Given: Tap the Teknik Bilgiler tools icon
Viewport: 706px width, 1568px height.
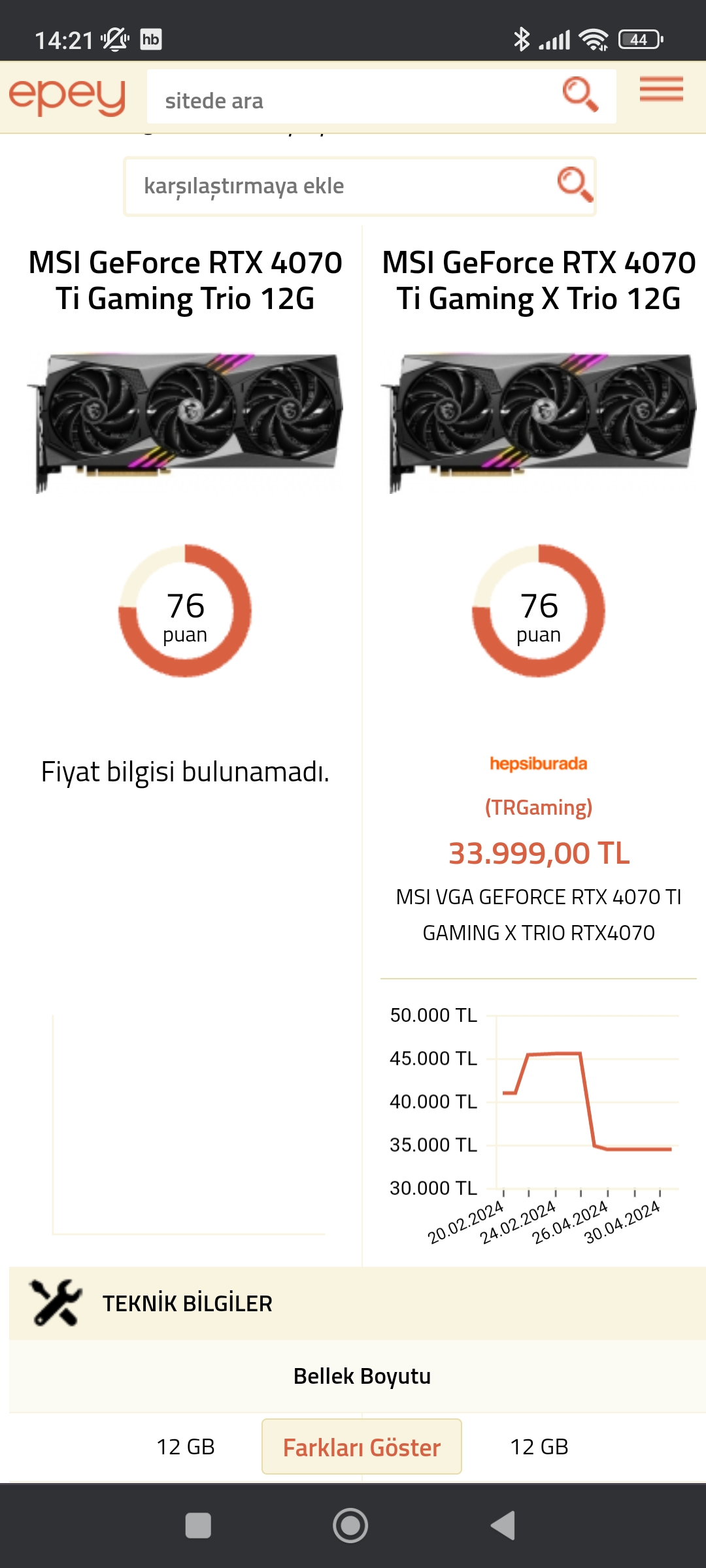Looking at the screenshot, I should [x=56, y=1303].
